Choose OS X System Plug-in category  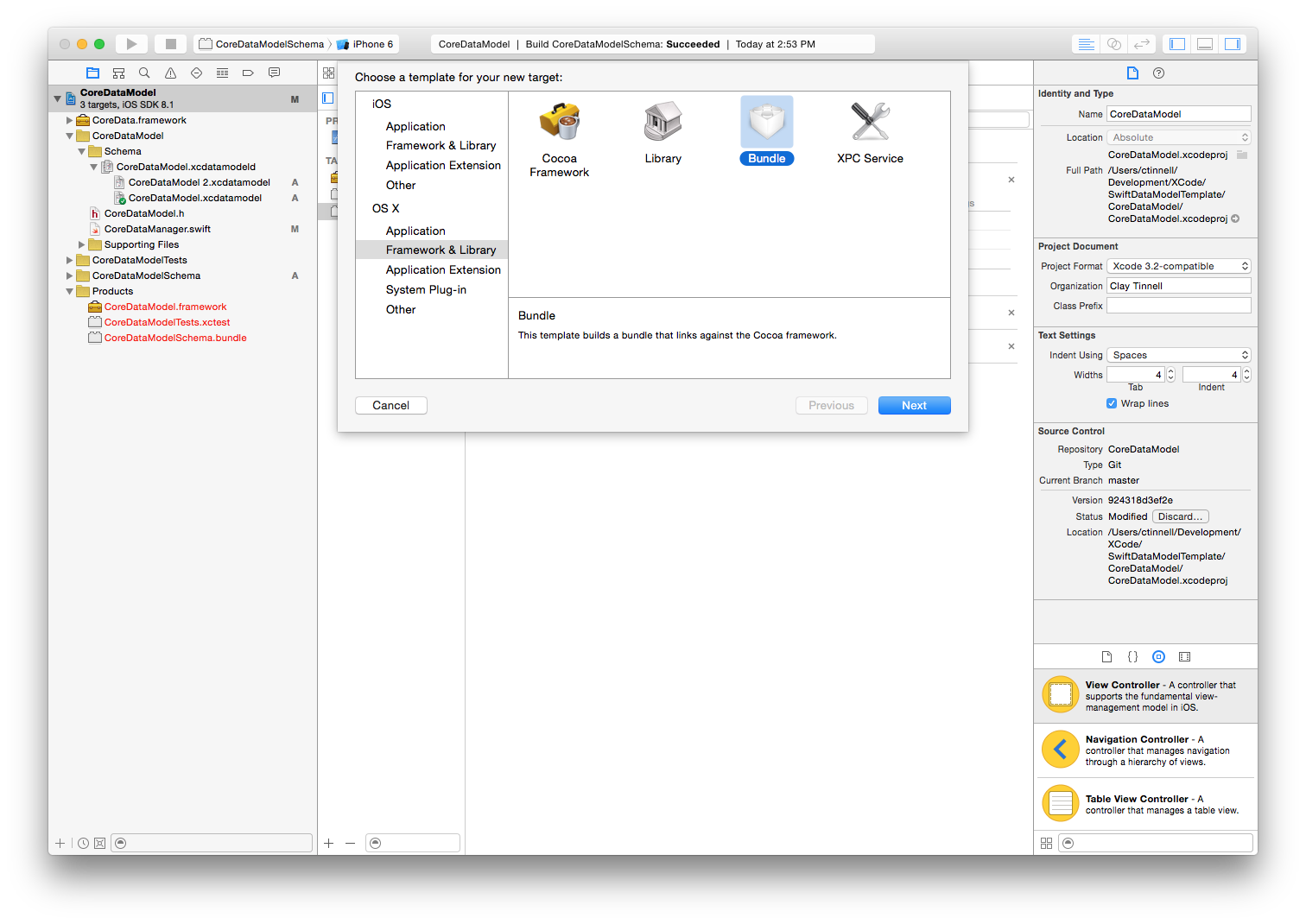click(x=426, y=290)
